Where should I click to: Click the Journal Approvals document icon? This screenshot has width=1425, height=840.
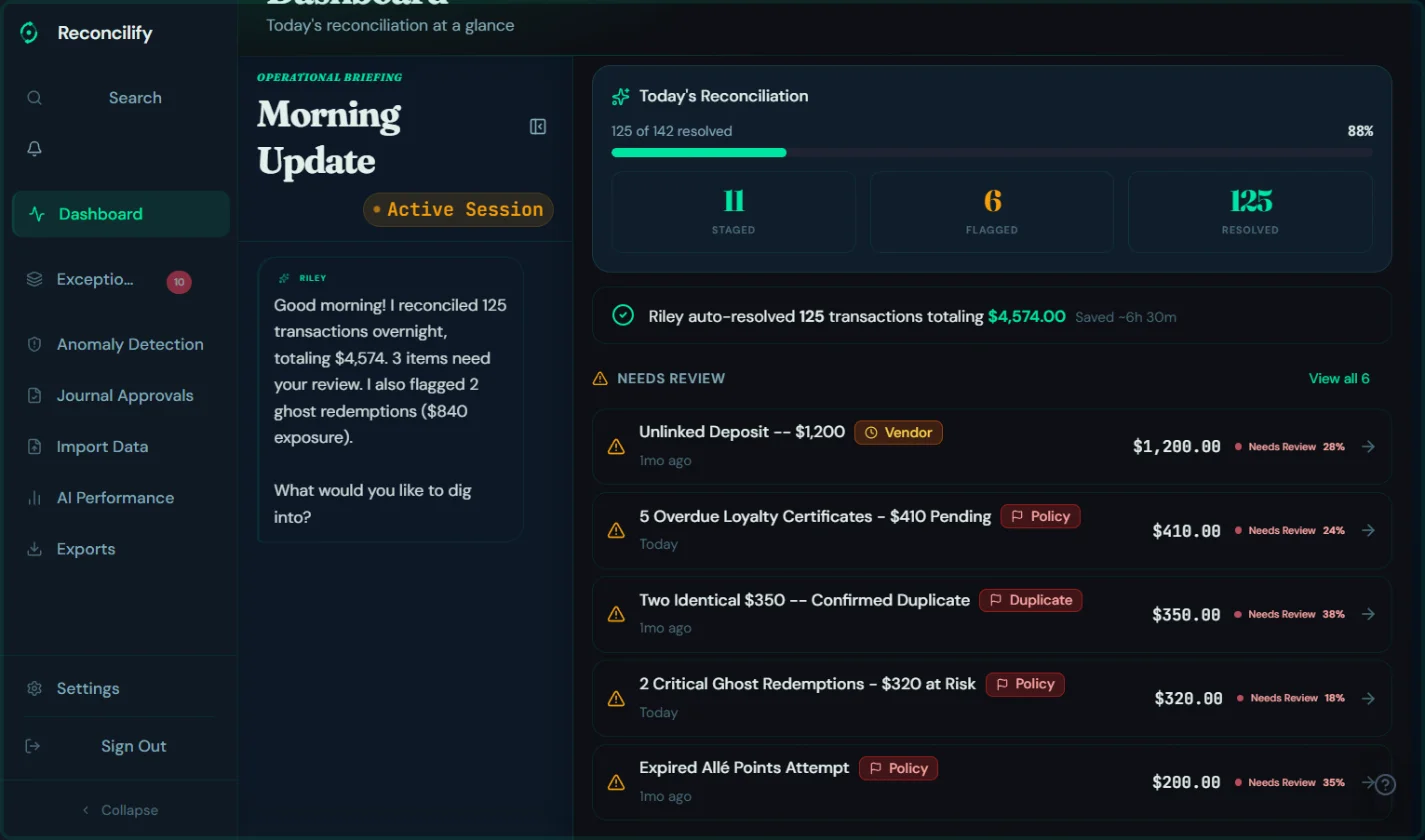tap(34, 395)
